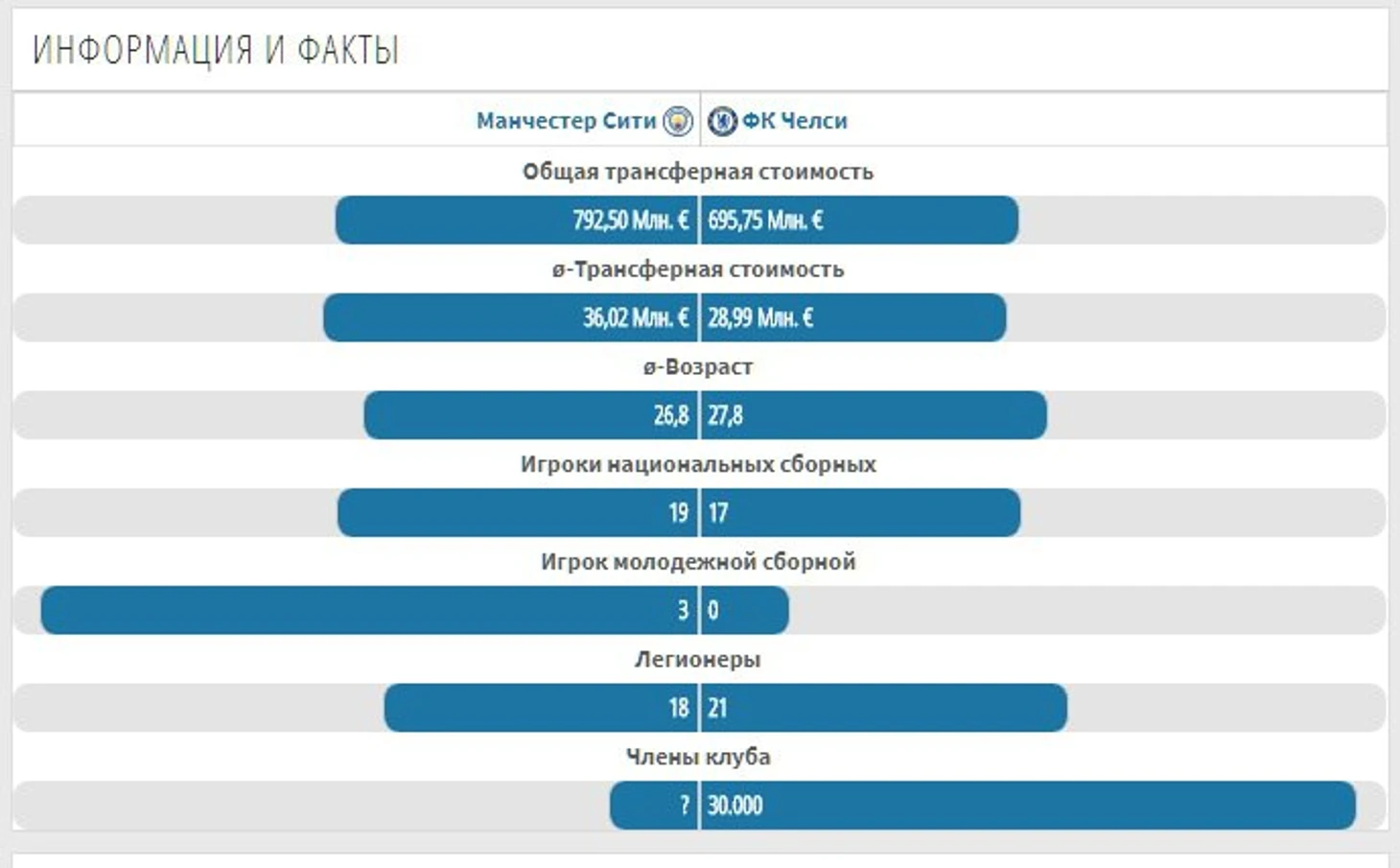Select the 30.000 club members bar

1029,806
